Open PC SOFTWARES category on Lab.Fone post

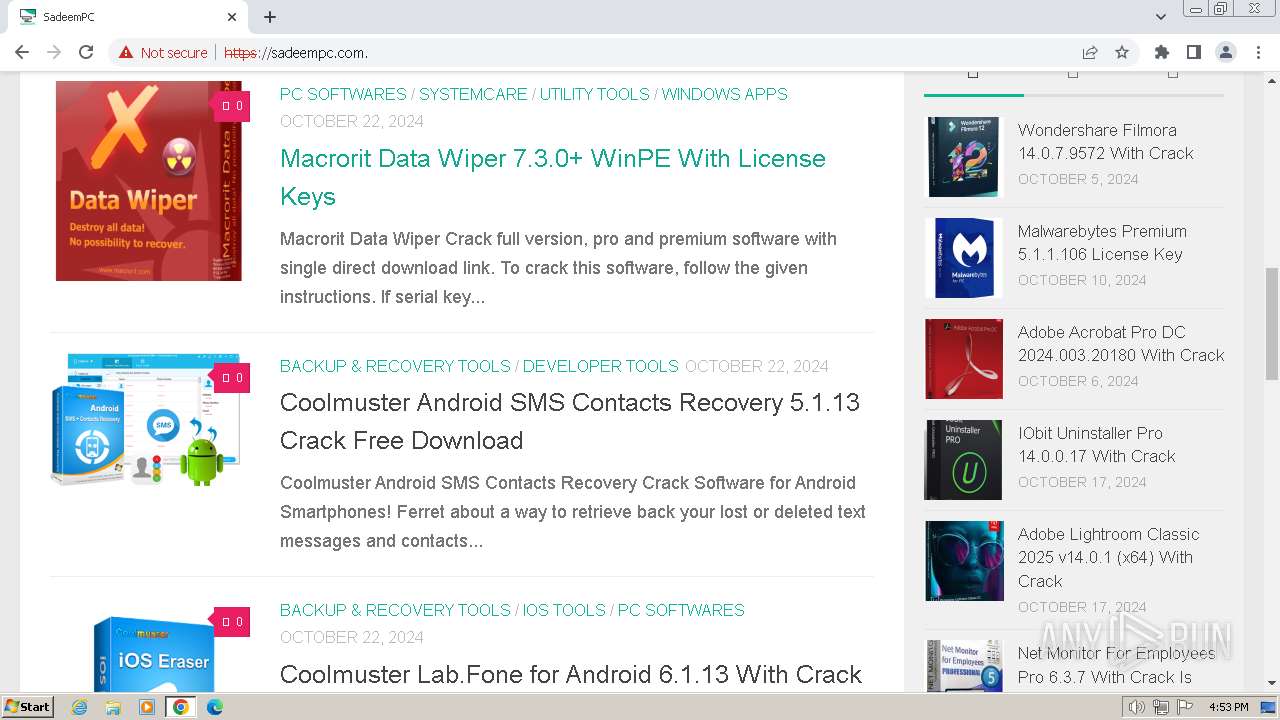681,610
